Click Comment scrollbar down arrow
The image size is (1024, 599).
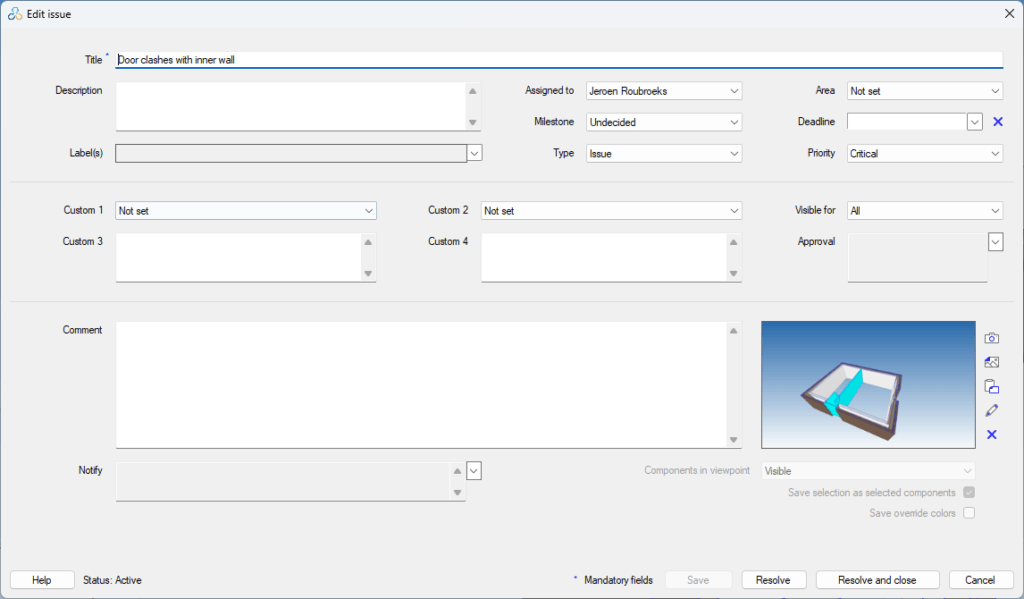tap(733, 440)
